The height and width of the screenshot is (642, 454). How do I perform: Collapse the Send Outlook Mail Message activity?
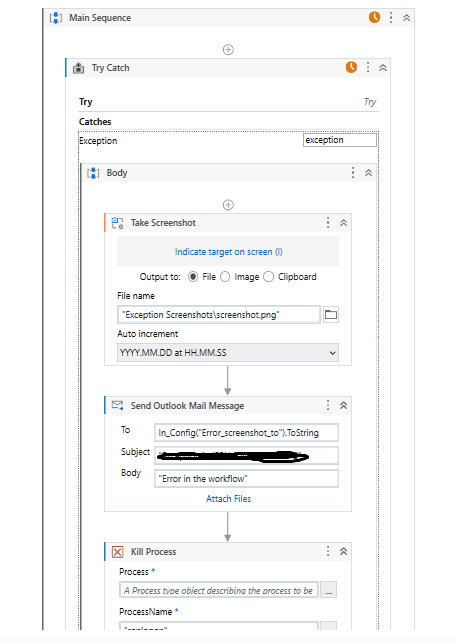tap(343, 405)
